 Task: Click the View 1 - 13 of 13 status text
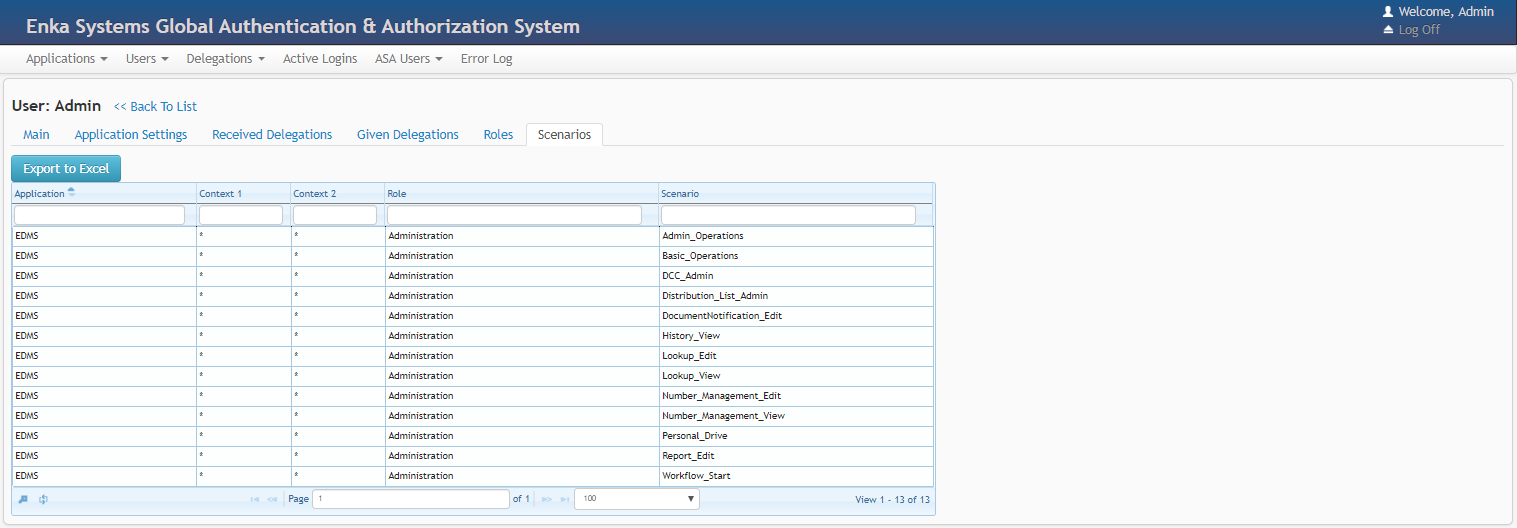(x=892, y=499)
